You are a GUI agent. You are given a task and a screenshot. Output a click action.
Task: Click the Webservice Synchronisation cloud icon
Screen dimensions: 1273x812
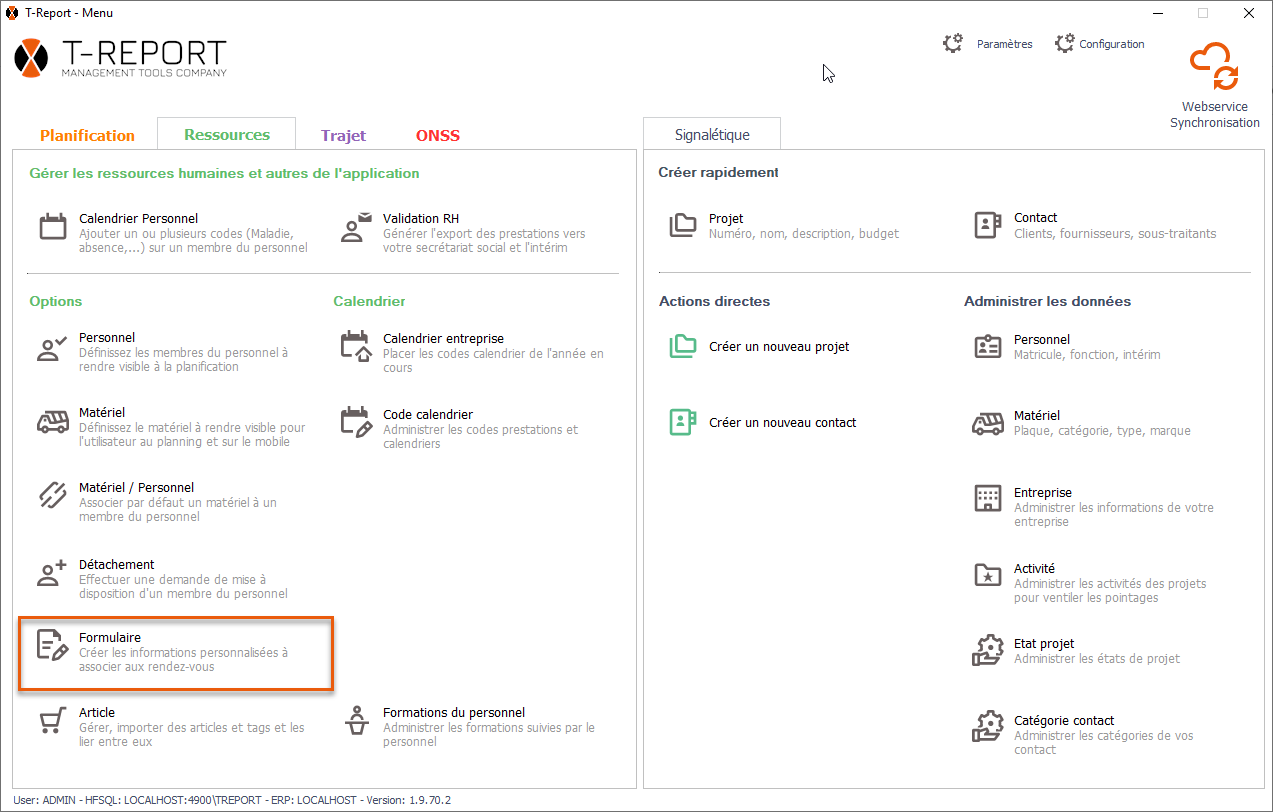point(1214,68)
